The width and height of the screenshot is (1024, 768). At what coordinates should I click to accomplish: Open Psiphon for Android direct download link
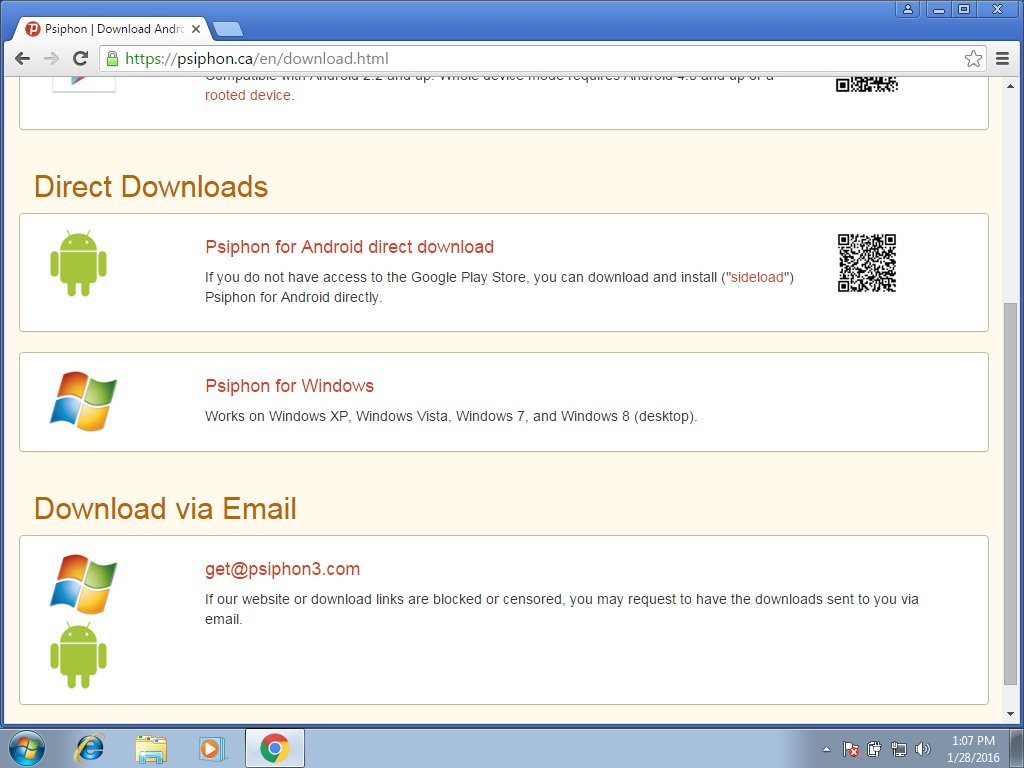pyautogui.click(x=349, y=247)
